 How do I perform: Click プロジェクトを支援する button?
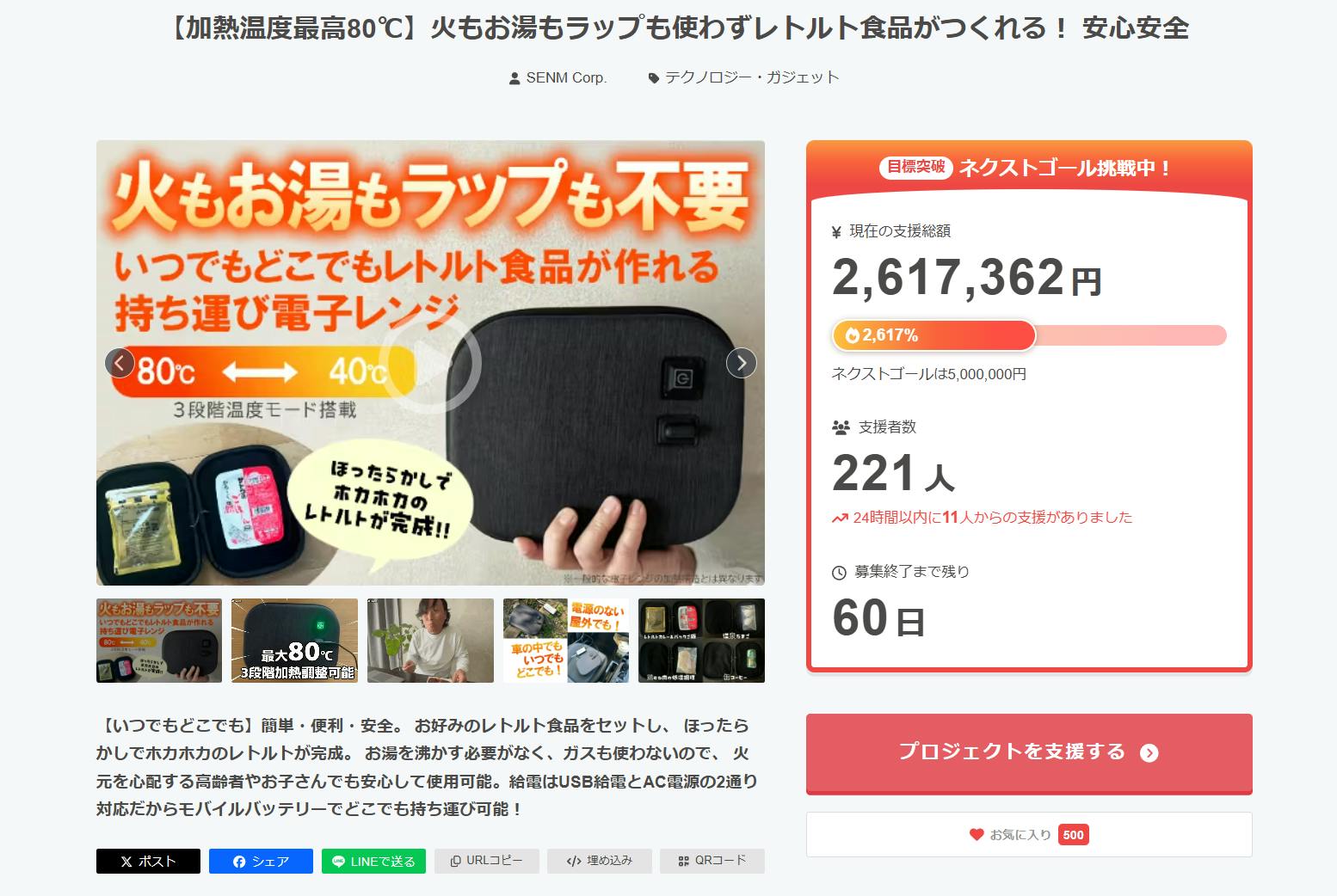1029,753
